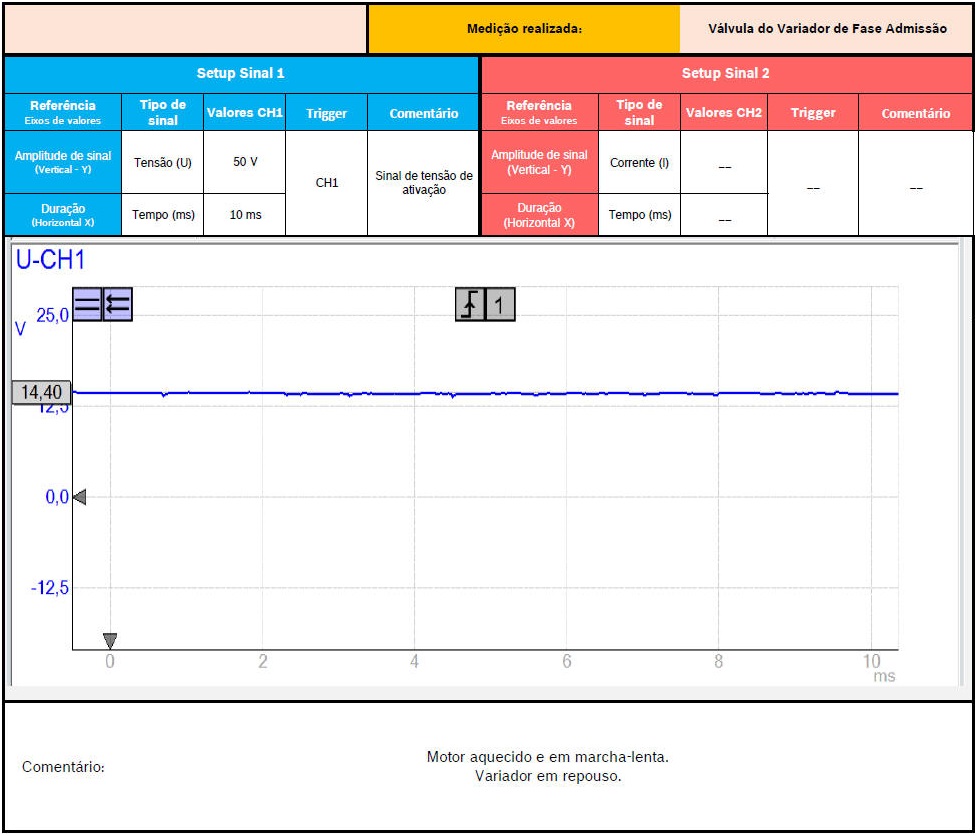978x836 pixels.
Task: Click the blue voltage waveform trace
Action: pos(500,394)
